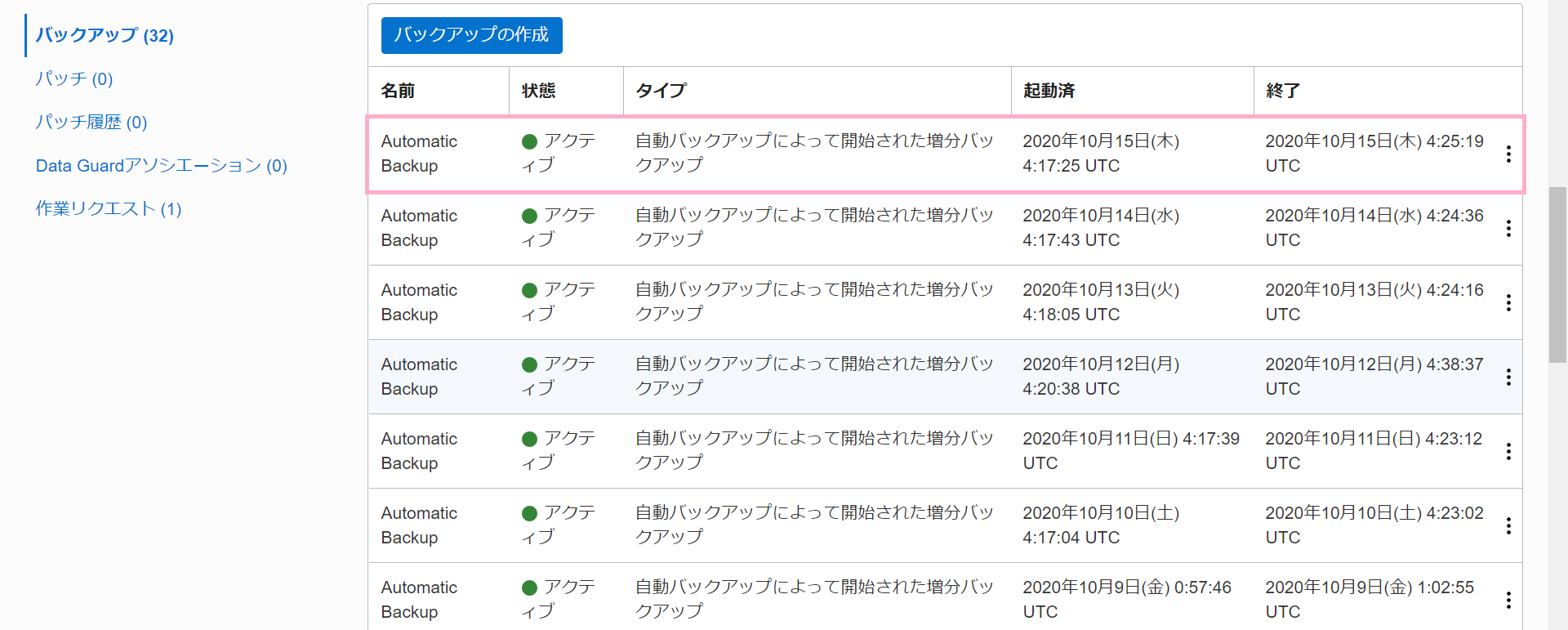Click backup type text in October 10 row

(x=814, y=525)
